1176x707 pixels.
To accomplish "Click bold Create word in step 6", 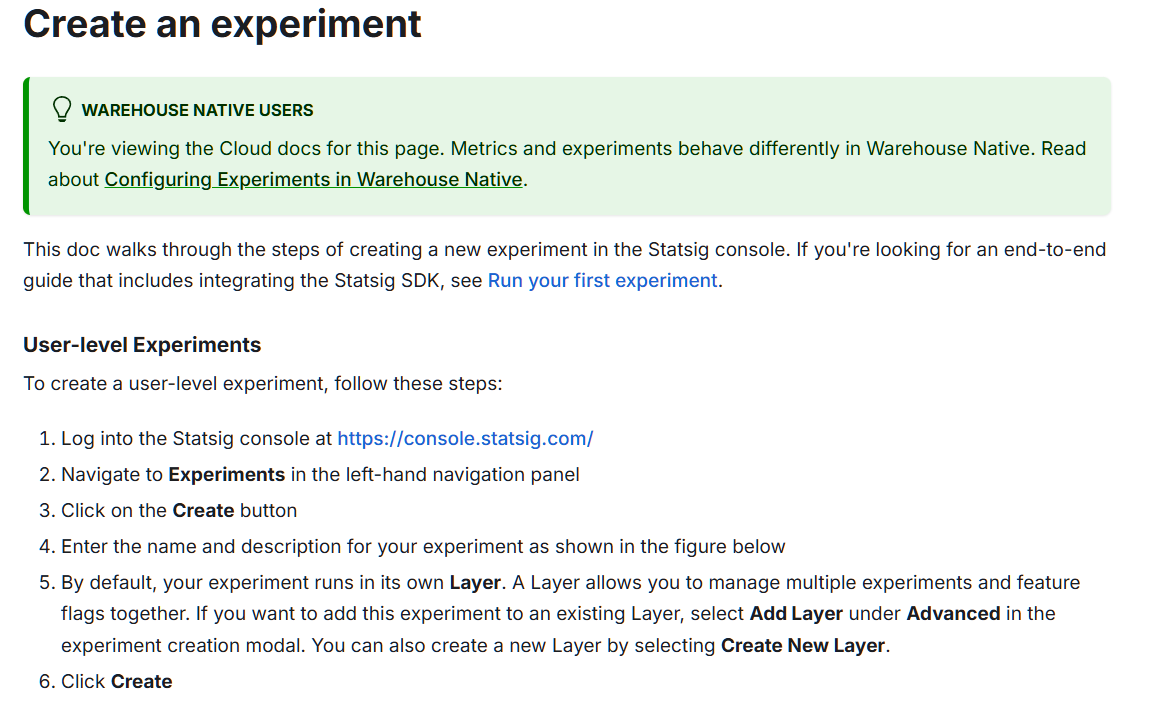I will pyautogui.click(x=141, y=681).
